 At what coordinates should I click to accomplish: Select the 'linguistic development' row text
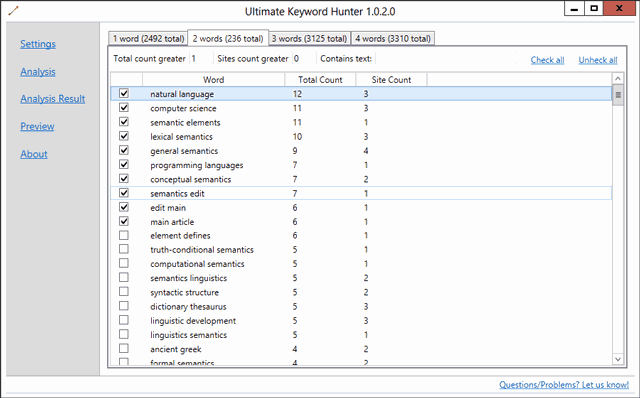click(x=193, y=321)
